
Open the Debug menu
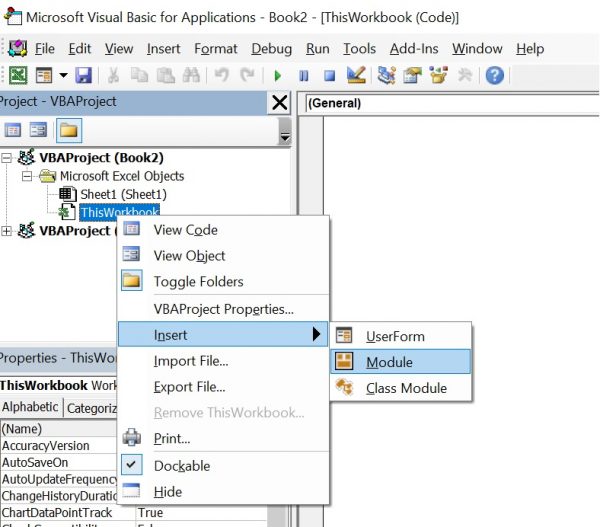[272, 48]
